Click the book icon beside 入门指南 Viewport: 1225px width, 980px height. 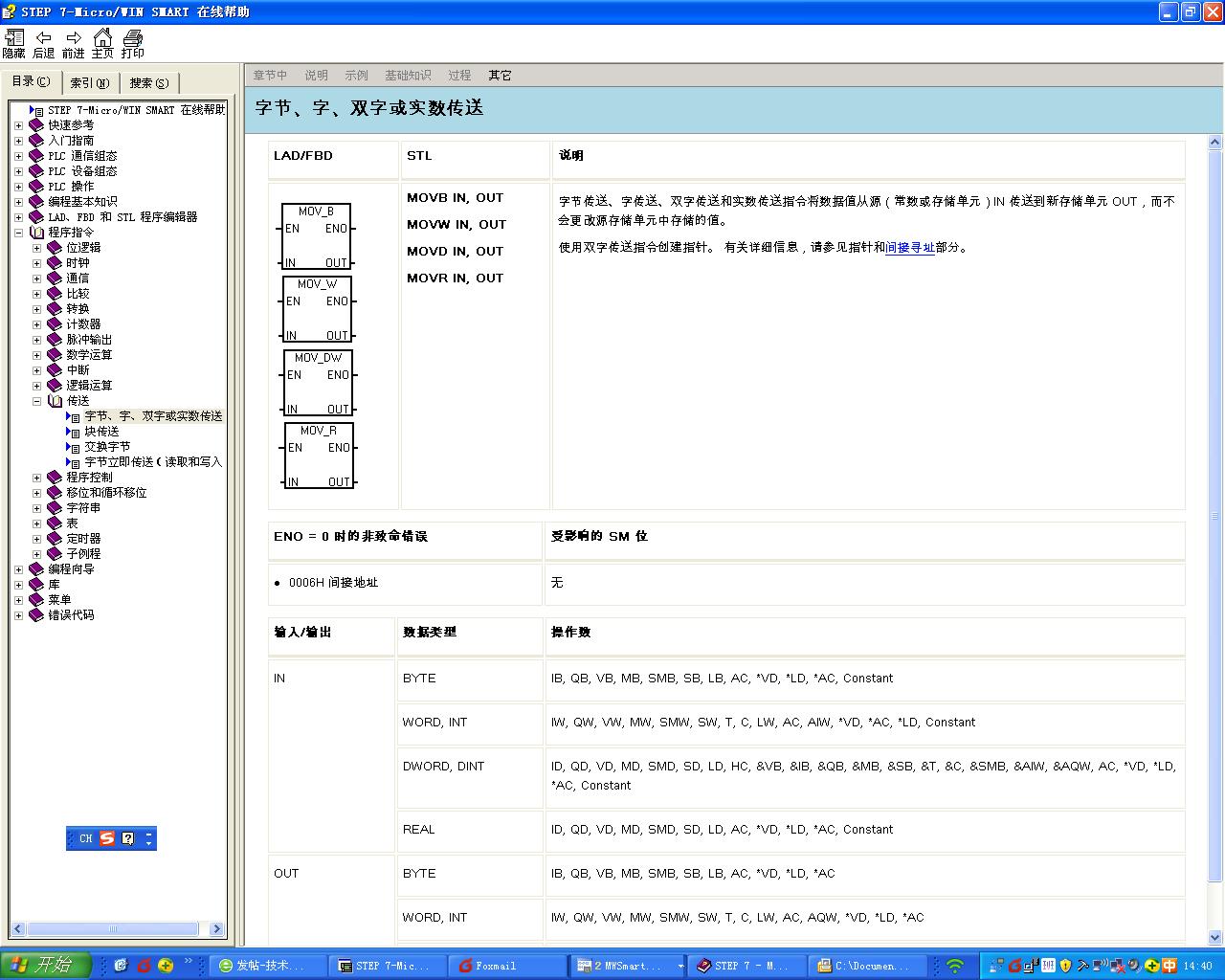pyautogui.click(x=36, y=141)
